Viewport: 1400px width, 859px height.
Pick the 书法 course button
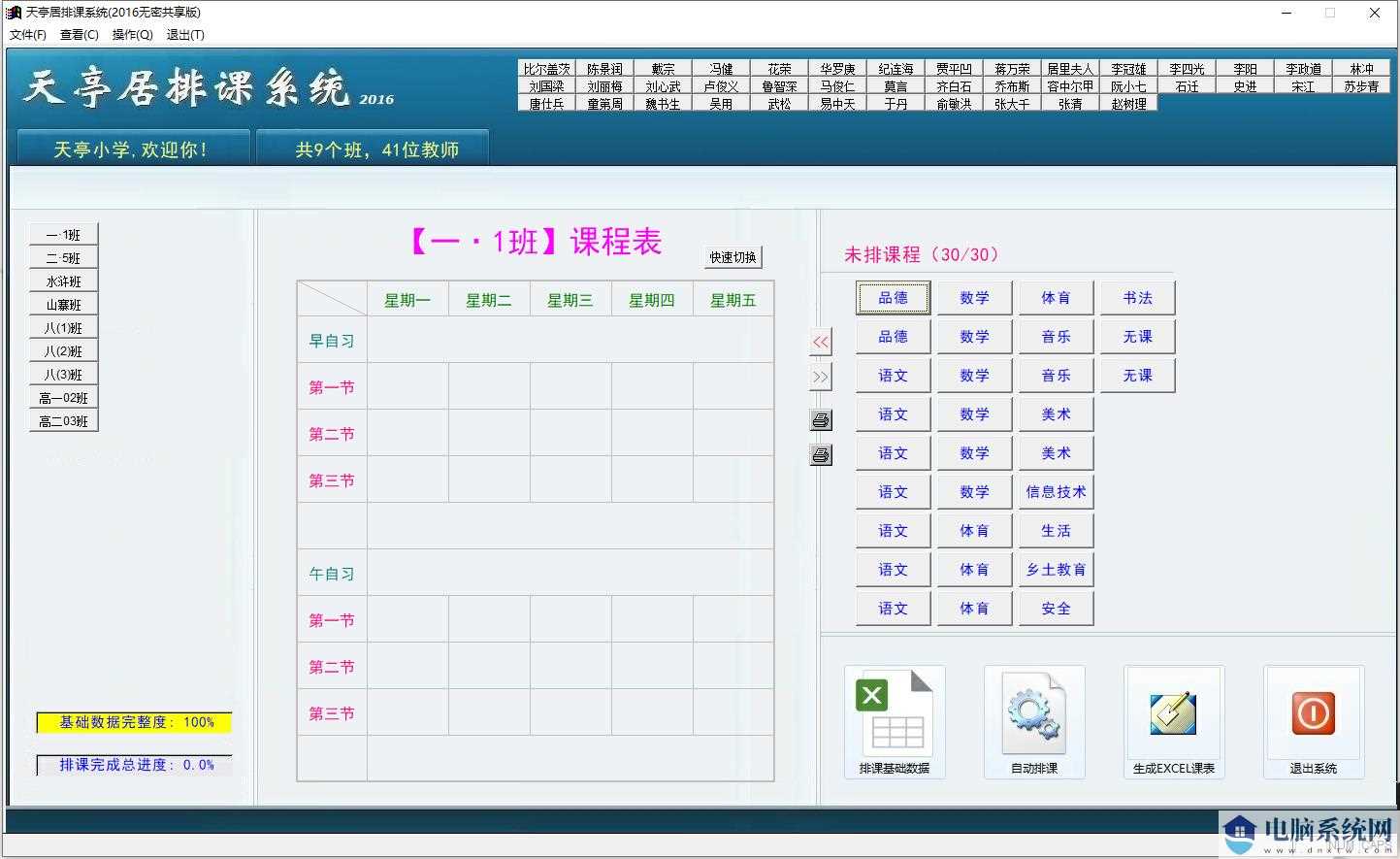(1137, 298)
